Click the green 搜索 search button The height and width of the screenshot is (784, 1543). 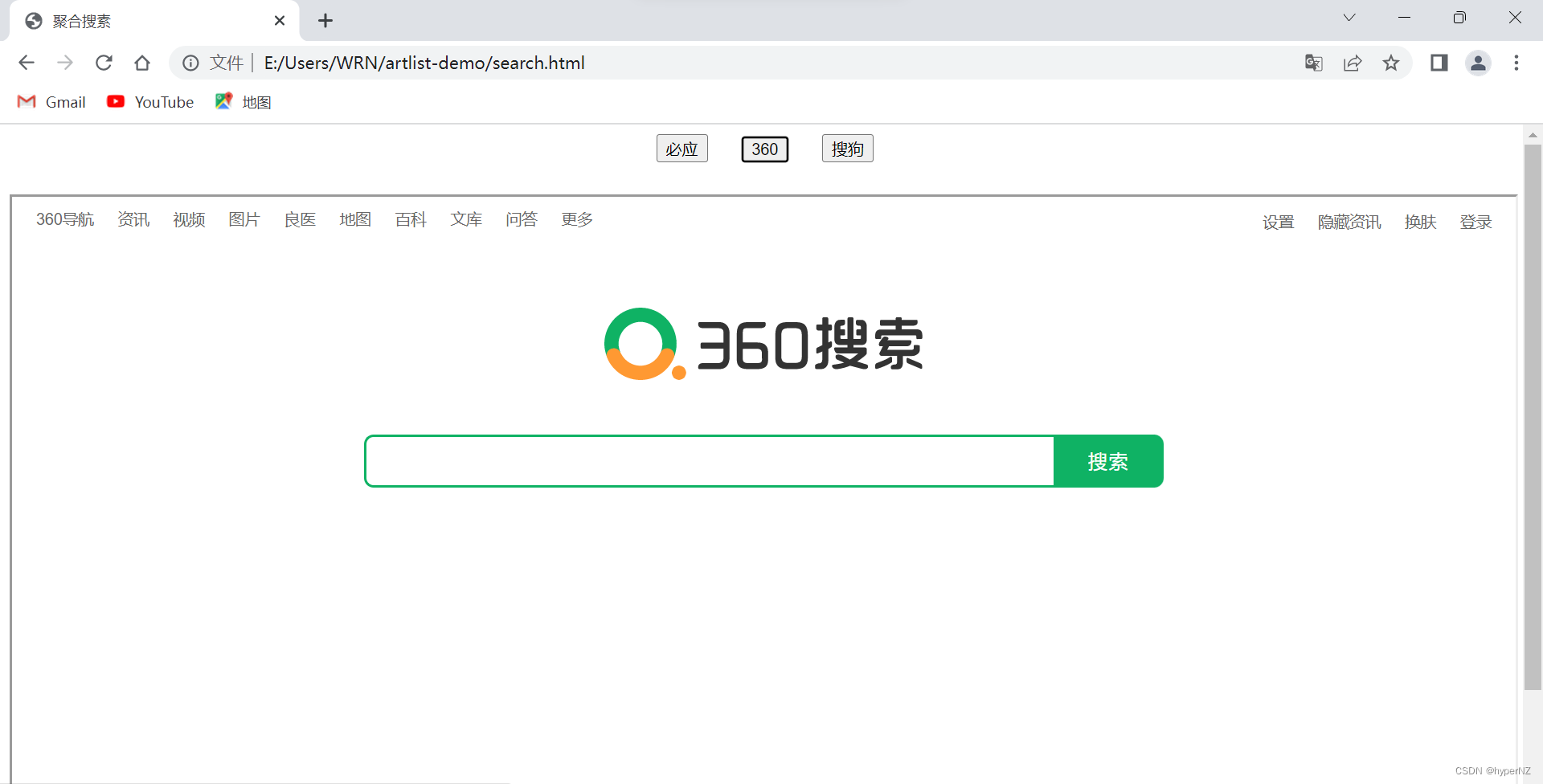1108,461
